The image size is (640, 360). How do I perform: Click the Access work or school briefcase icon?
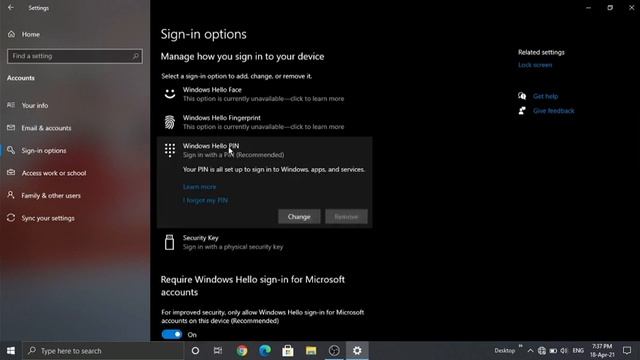11,173
